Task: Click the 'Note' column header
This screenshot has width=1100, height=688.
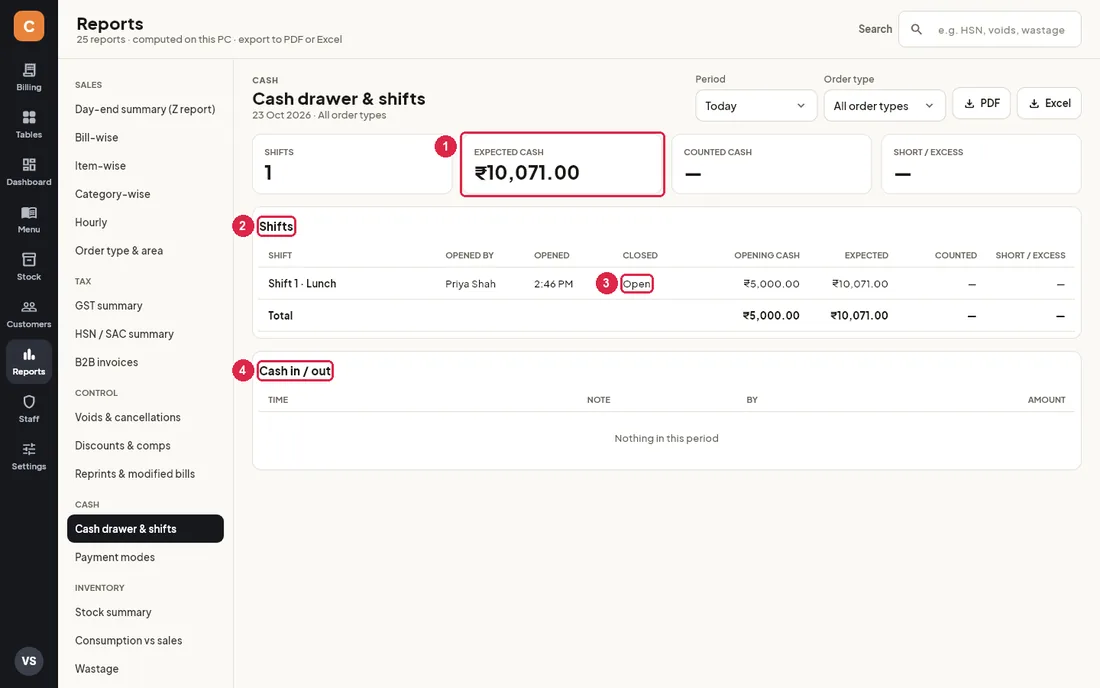Action: [598, 400]
